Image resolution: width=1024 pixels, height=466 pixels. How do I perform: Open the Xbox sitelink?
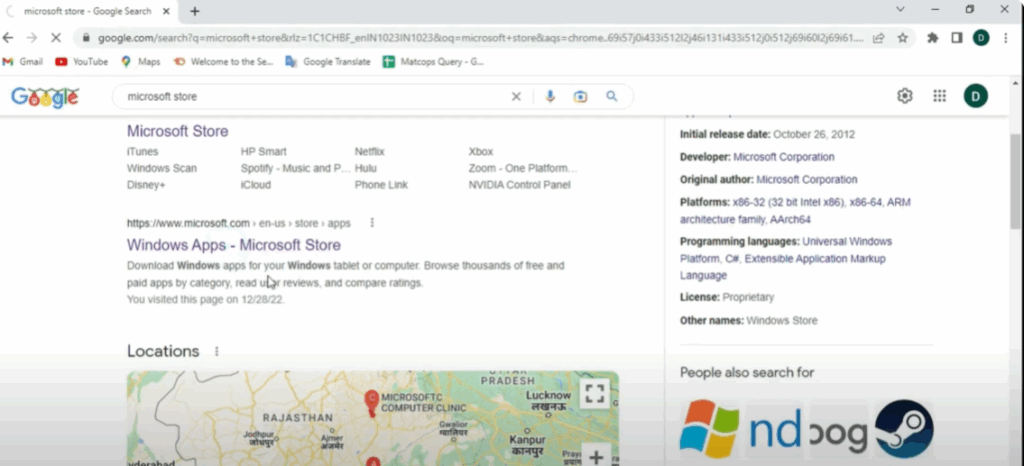coord(481,151)
